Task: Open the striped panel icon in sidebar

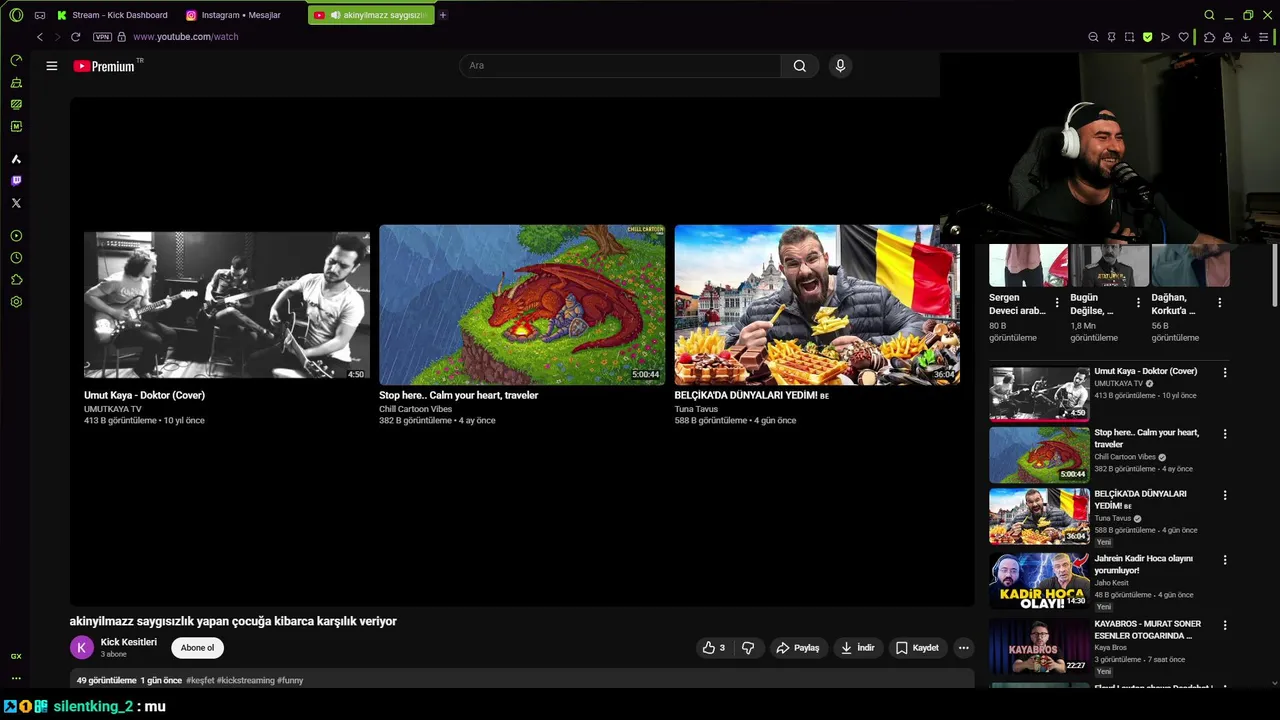Action: point(16,104)
